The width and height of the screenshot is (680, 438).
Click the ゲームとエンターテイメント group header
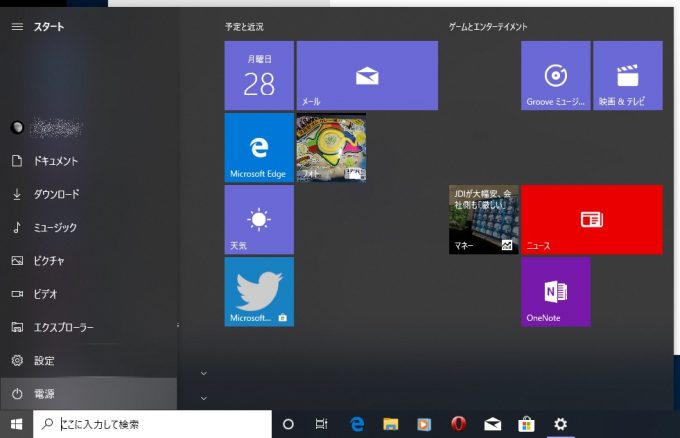(x=488, y=27)
